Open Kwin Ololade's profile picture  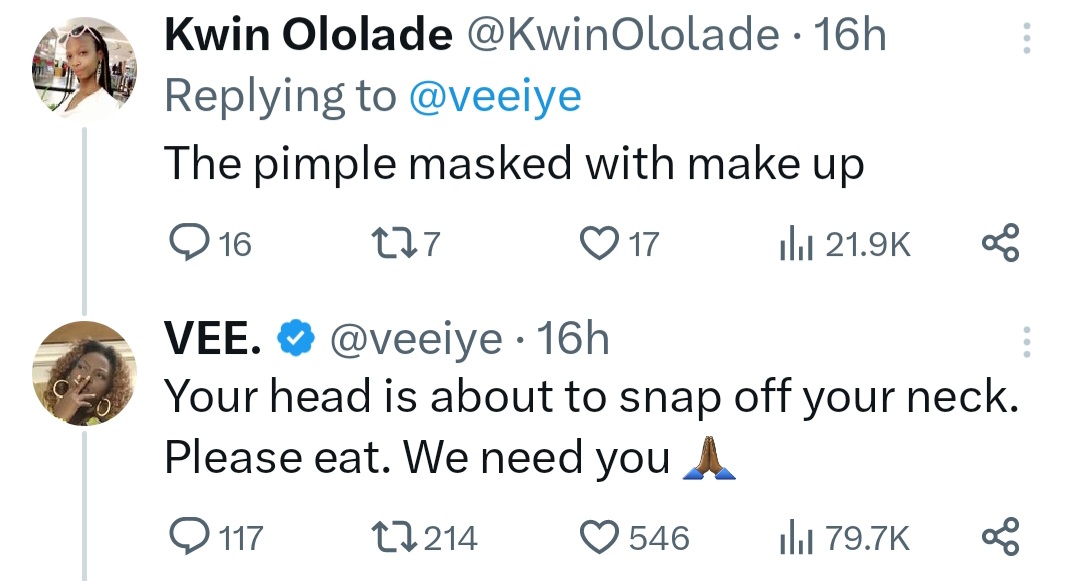pos(85,69)
